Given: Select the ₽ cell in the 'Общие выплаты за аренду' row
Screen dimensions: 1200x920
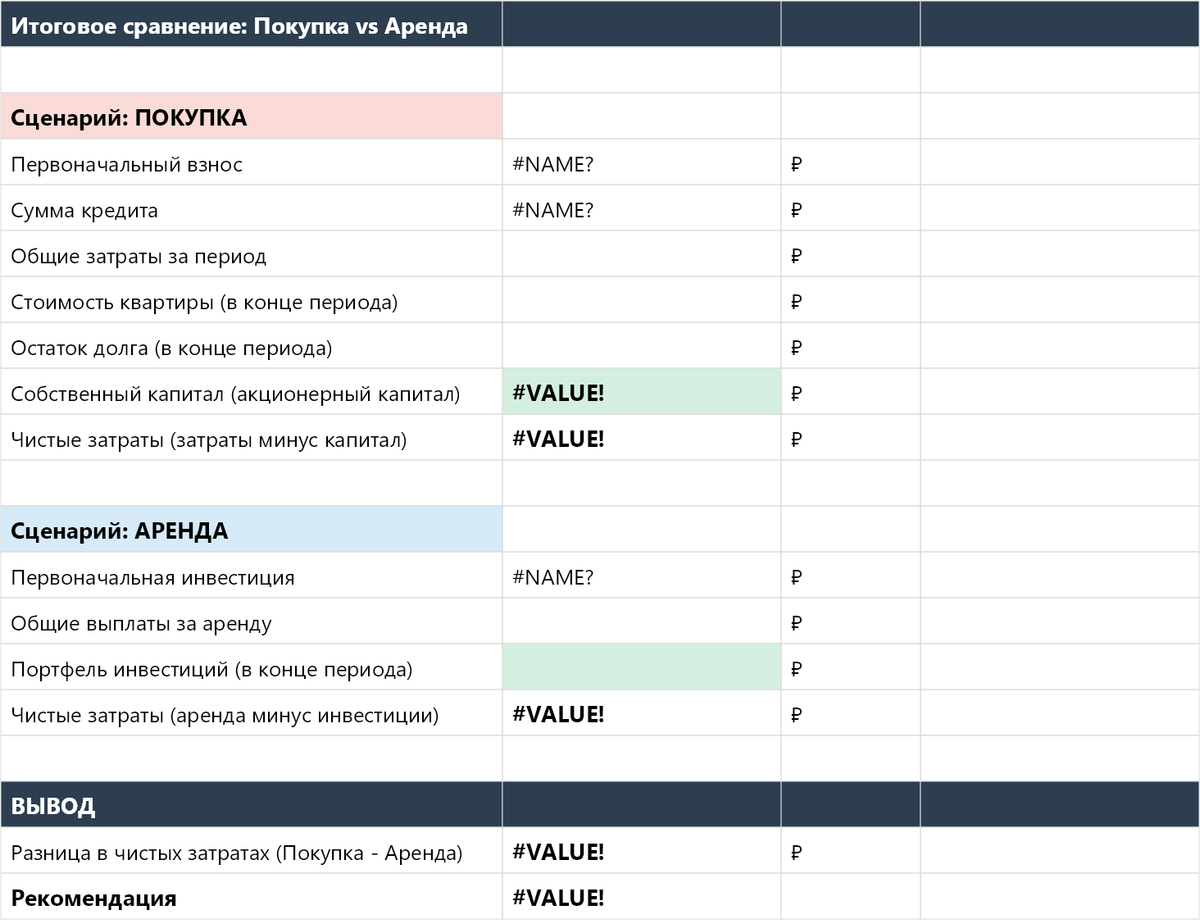Looking at the screenshot, I should click(x=848, y=621).
